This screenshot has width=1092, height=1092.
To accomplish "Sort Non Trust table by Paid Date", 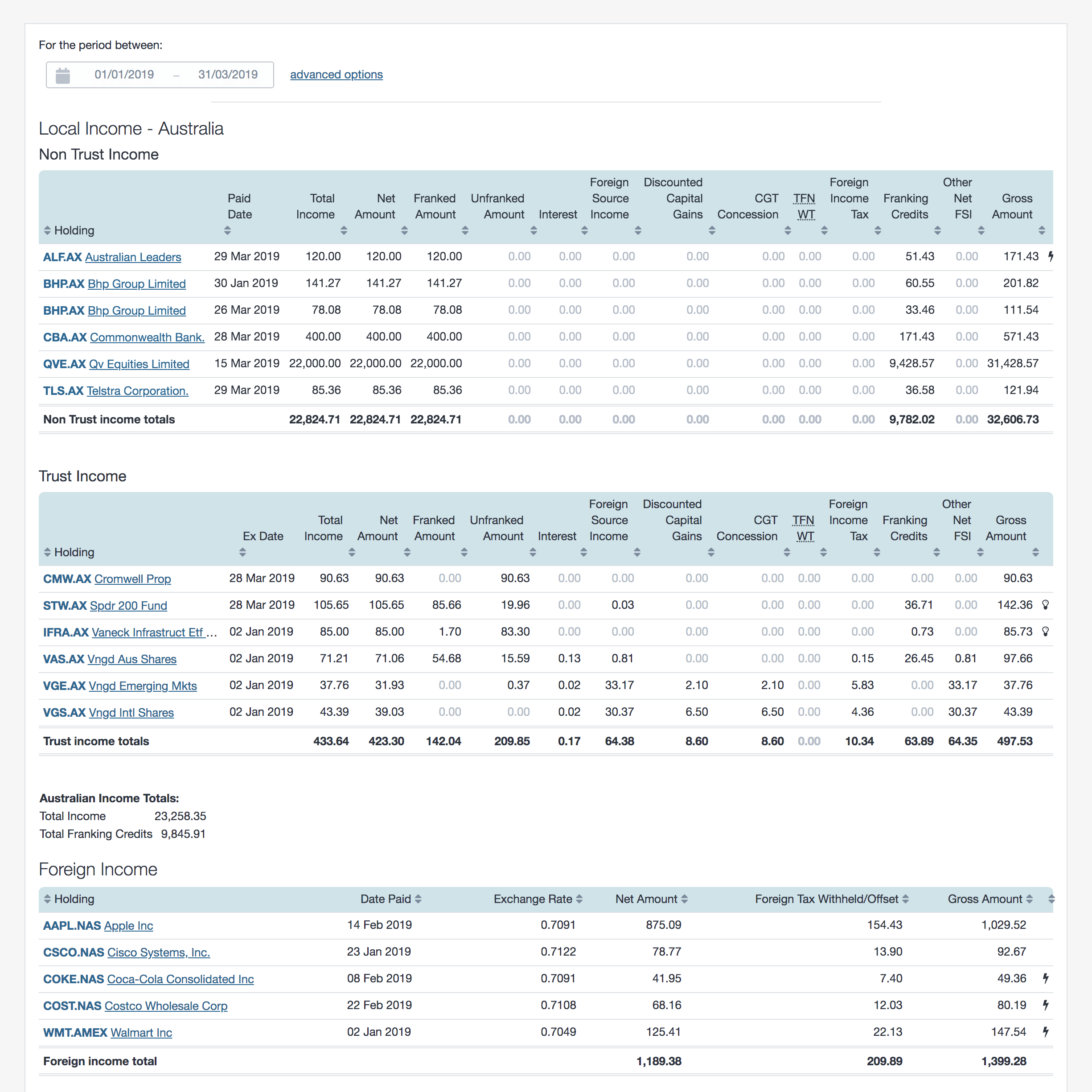I will (227, 230).
